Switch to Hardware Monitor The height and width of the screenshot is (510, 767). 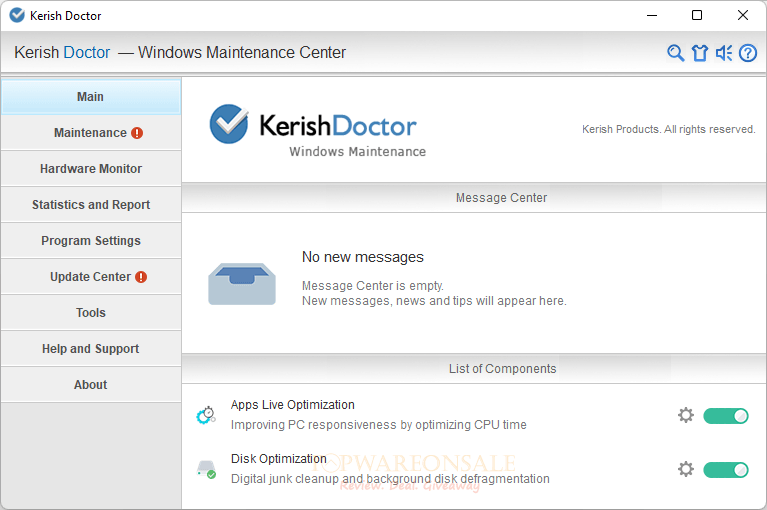[91, 169]
